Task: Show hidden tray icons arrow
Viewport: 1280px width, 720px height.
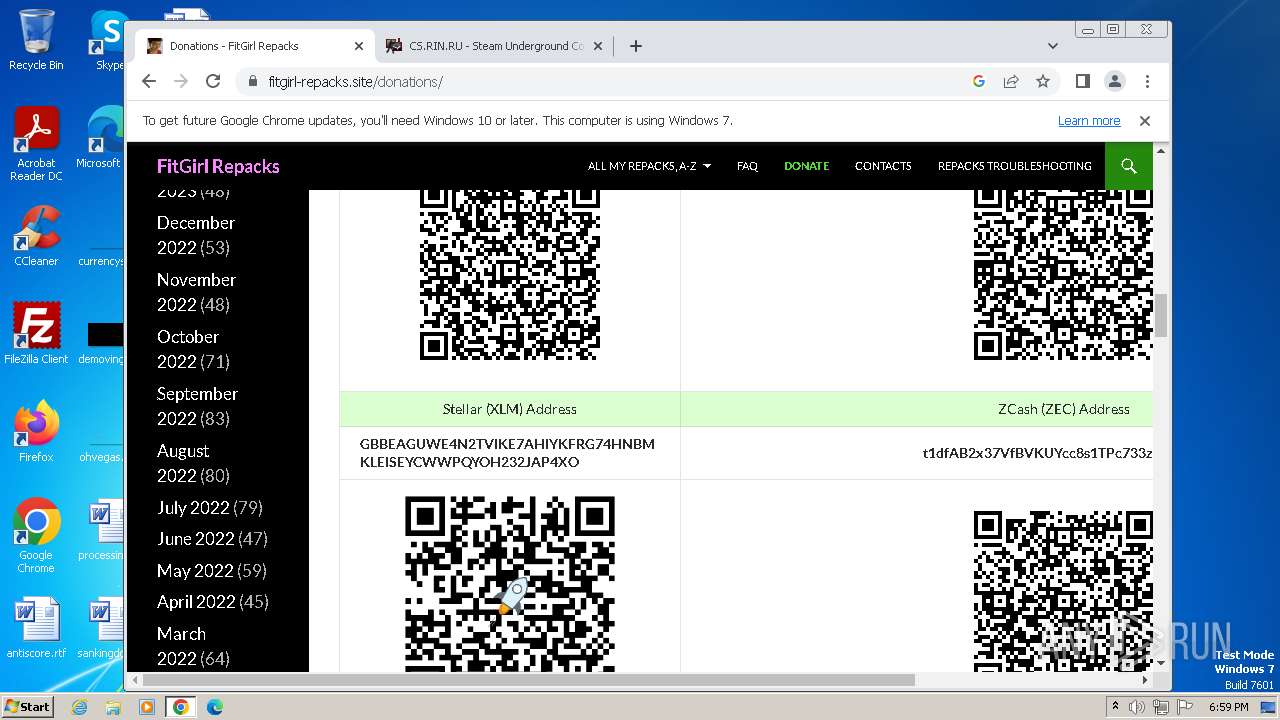Action: click(1116, 707)
